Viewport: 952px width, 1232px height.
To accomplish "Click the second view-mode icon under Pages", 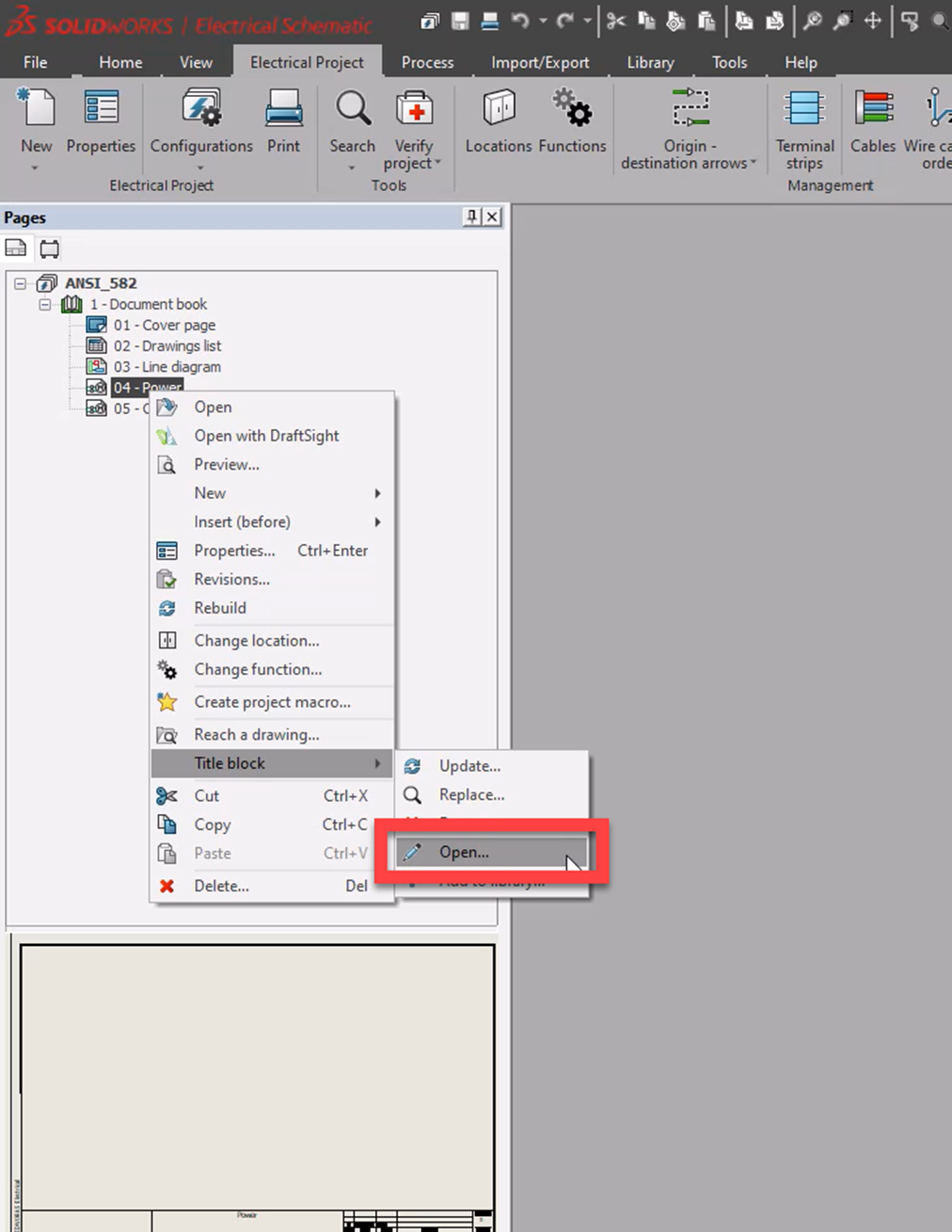I will coord(49,248).
